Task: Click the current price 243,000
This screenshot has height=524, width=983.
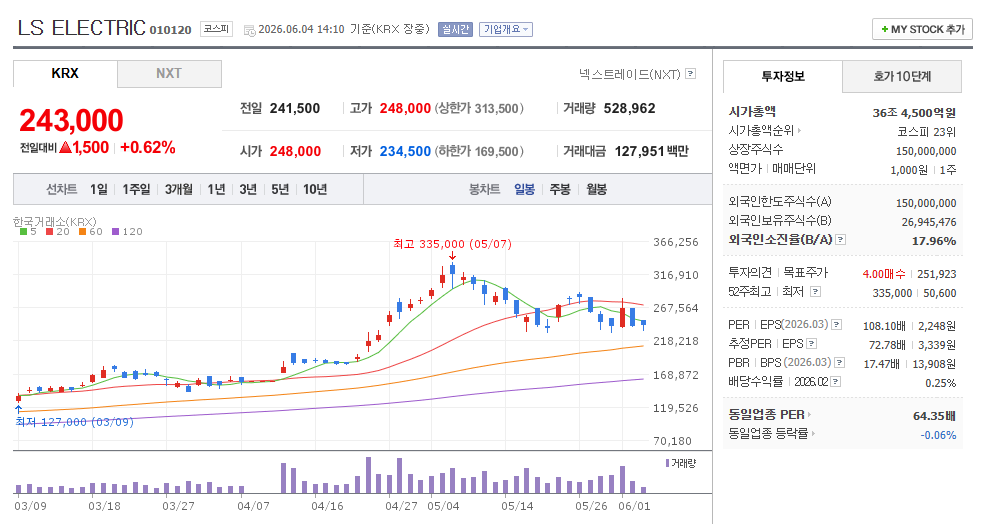Action: click(71, 120)
